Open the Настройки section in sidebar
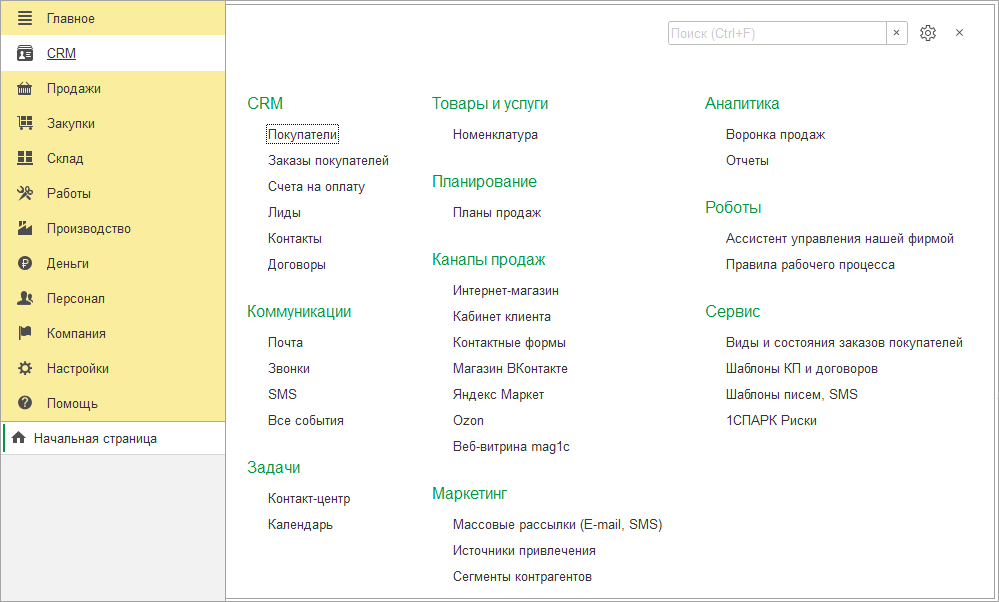This screenshot has height=602, width=999. click(77, 369)
